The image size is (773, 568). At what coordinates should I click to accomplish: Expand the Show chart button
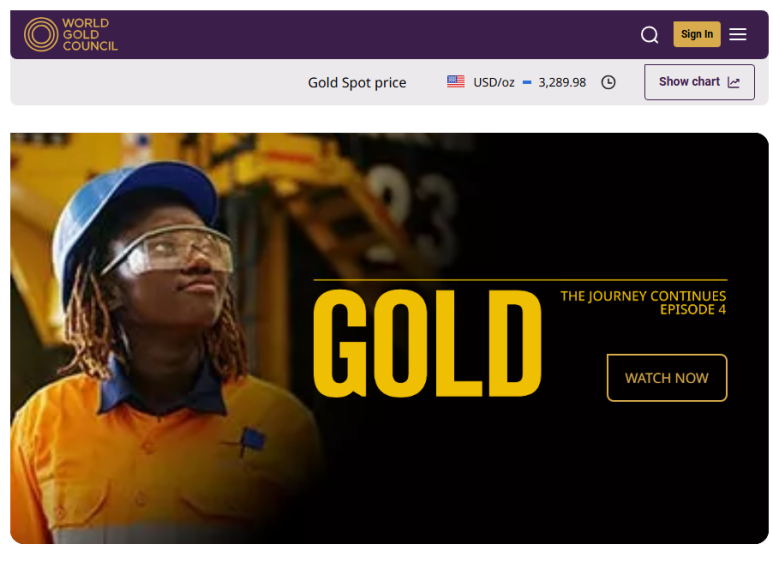pos(699,82)
